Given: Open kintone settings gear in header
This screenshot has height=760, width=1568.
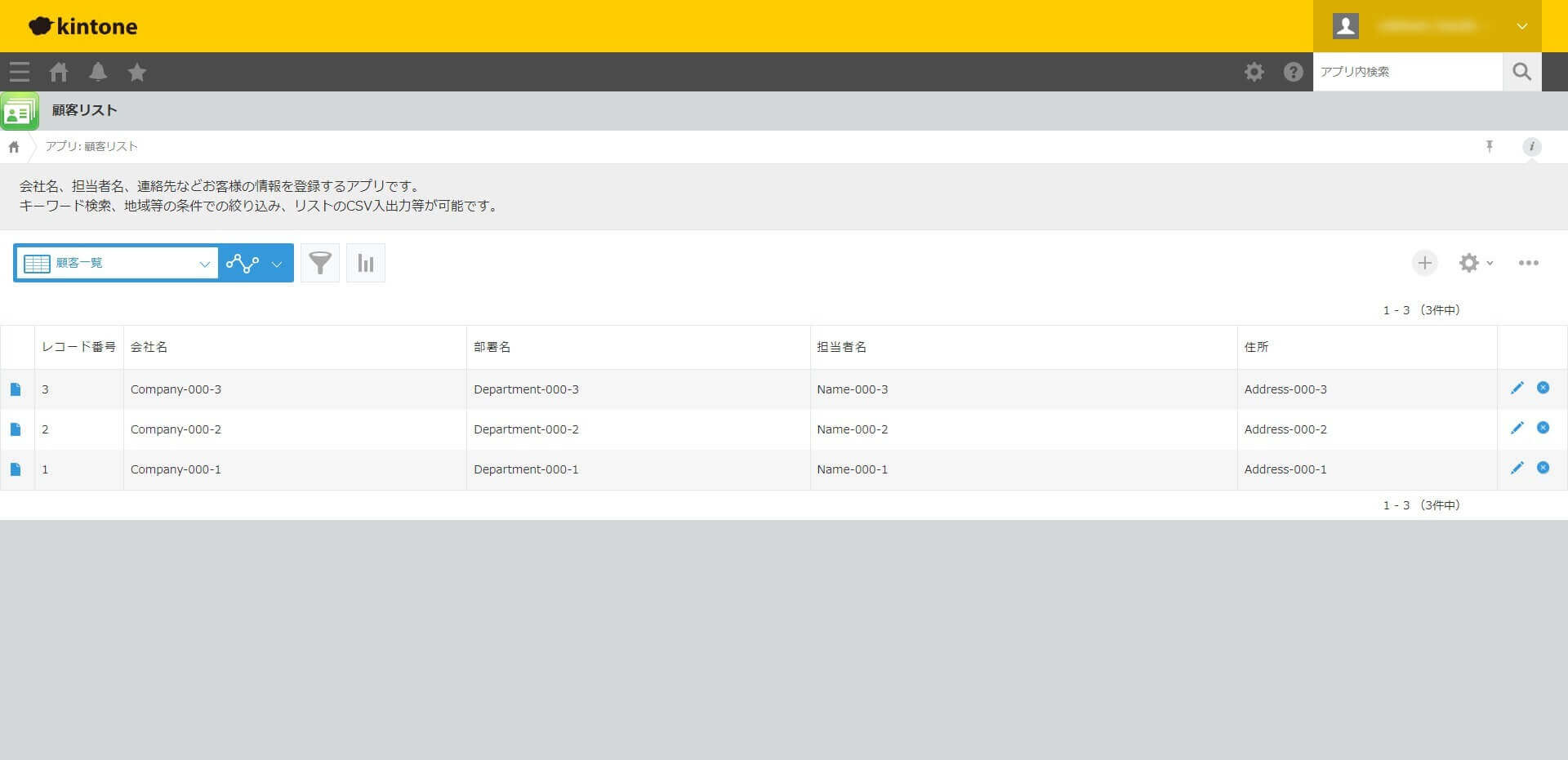Looking at the screenshot, I should pos(1254,72).
